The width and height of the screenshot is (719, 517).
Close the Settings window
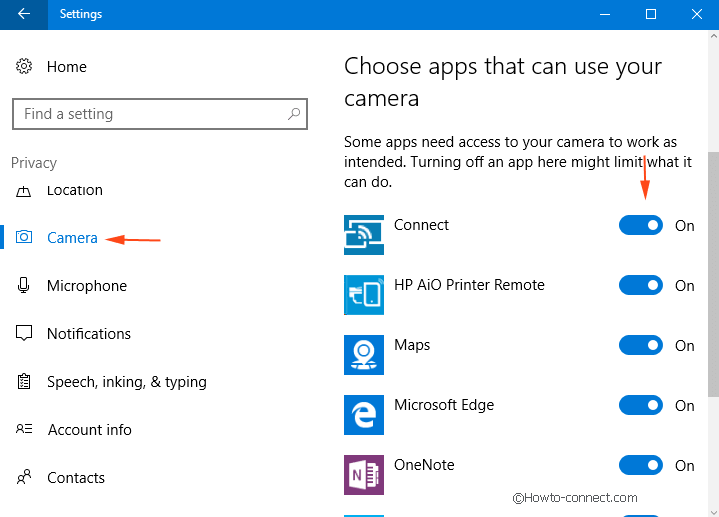pos(697,14)
